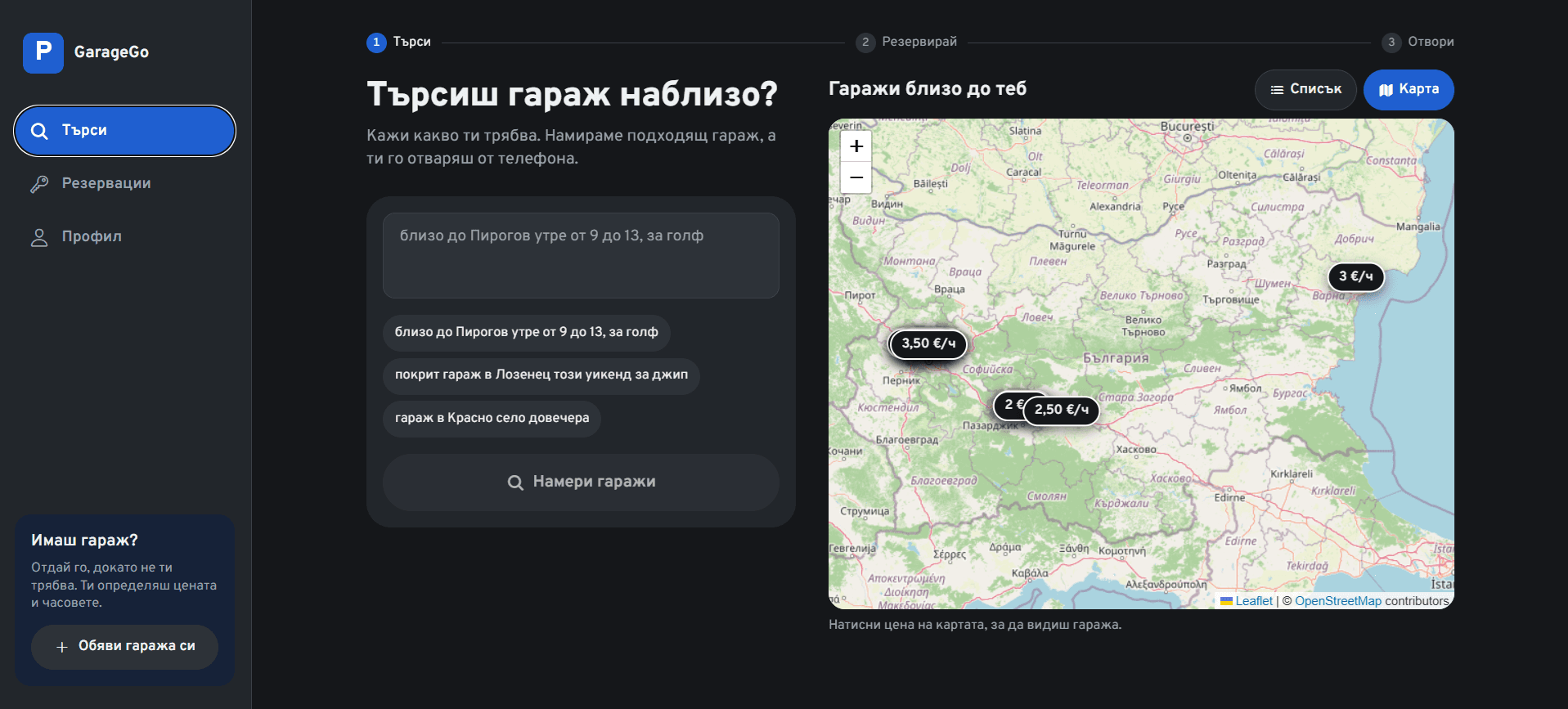
Task: Switch to Карта view
Action: click(x=1409, y=90)
